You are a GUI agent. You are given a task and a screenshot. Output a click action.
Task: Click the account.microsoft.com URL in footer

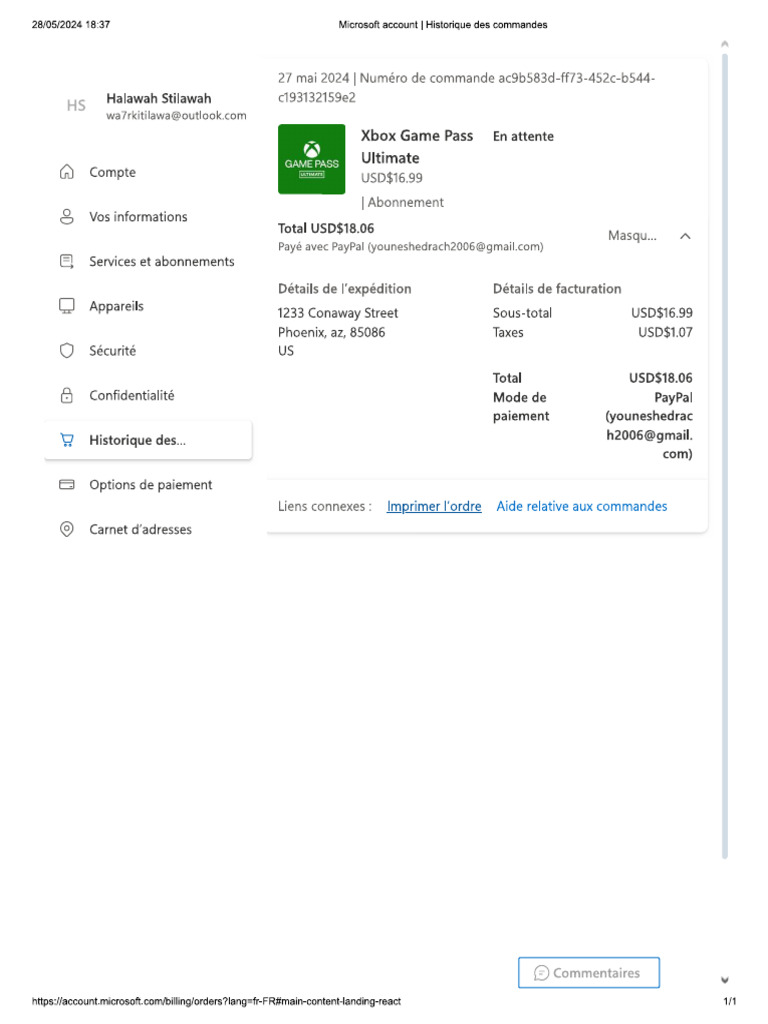pos(216,1001)
